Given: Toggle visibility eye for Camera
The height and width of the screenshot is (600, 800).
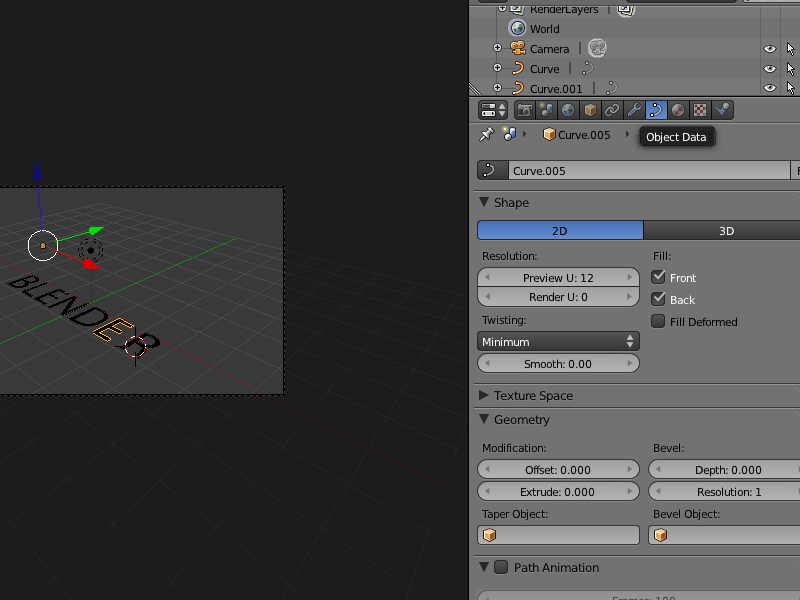Looking at the screenshot, I should click(770, 49).
